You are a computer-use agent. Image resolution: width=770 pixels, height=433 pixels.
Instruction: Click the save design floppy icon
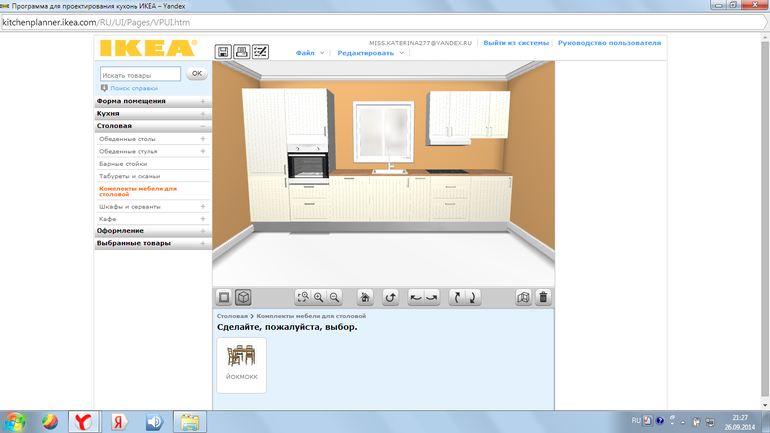pyautogui.click(x=223, y=52)
